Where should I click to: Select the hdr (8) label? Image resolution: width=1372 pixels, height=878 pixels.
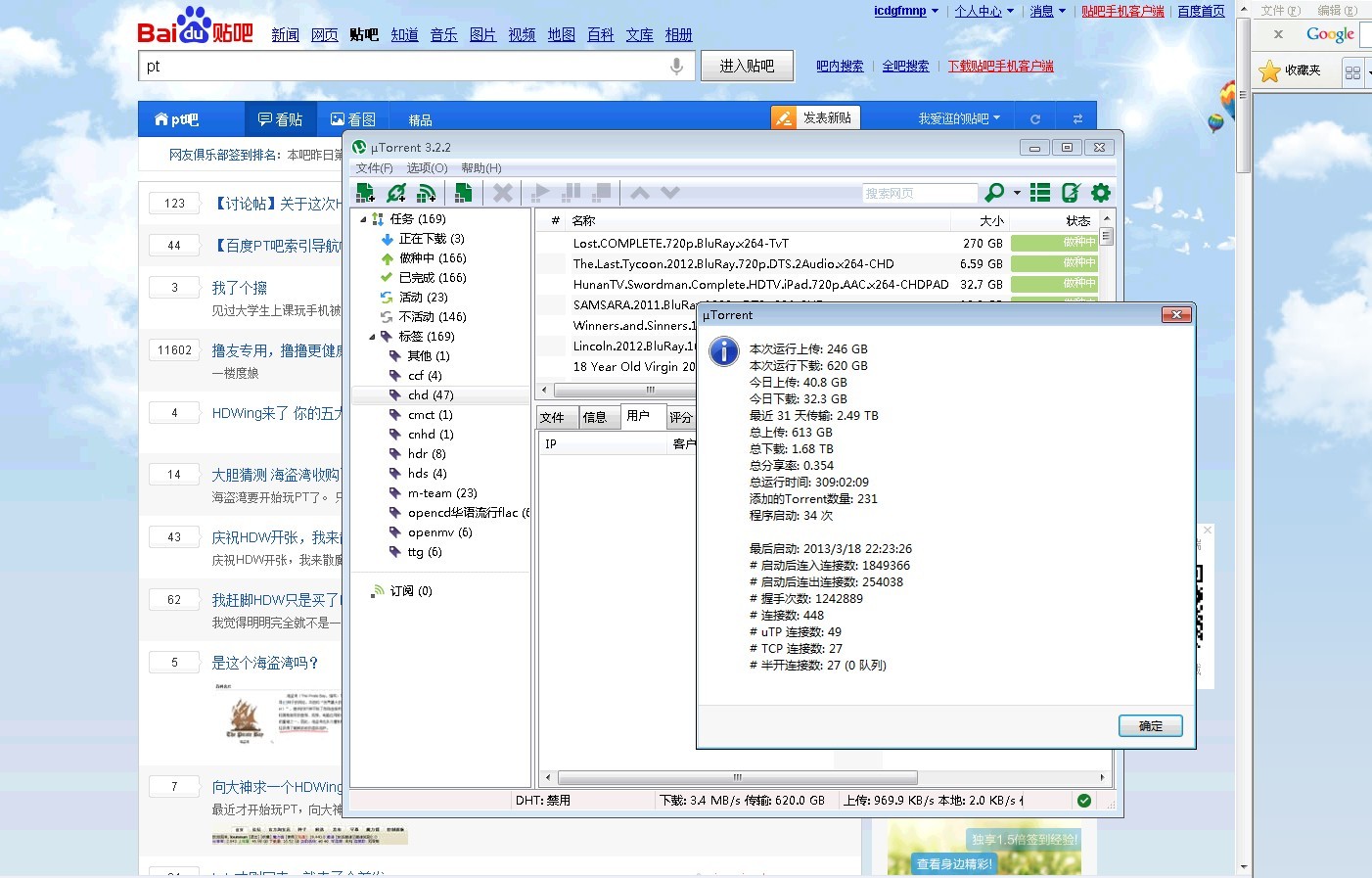(x=427, y=454)
